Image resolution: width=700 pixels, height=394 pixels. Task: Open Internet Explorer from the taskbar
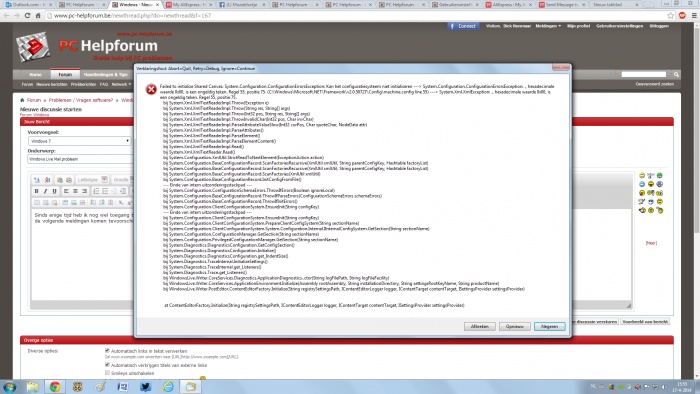168,386
